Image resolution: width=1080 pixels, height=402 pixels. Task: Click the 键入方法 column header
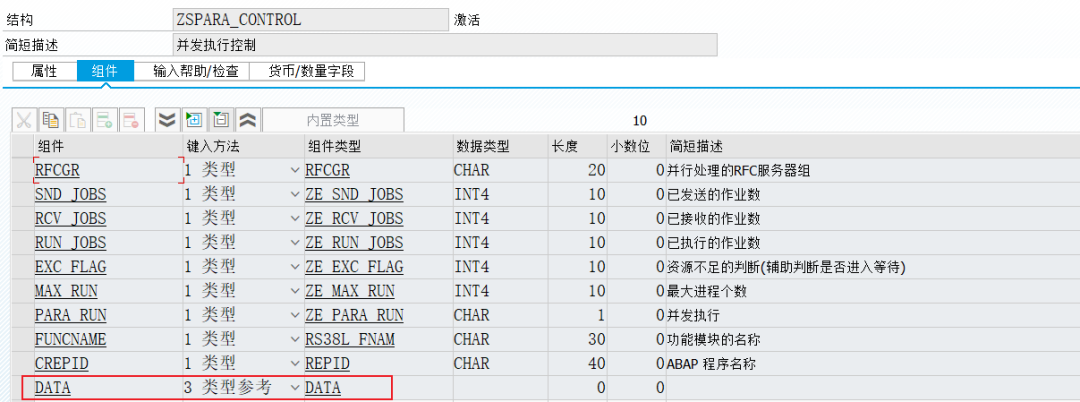pyautogui.click(x=243, y=146)
